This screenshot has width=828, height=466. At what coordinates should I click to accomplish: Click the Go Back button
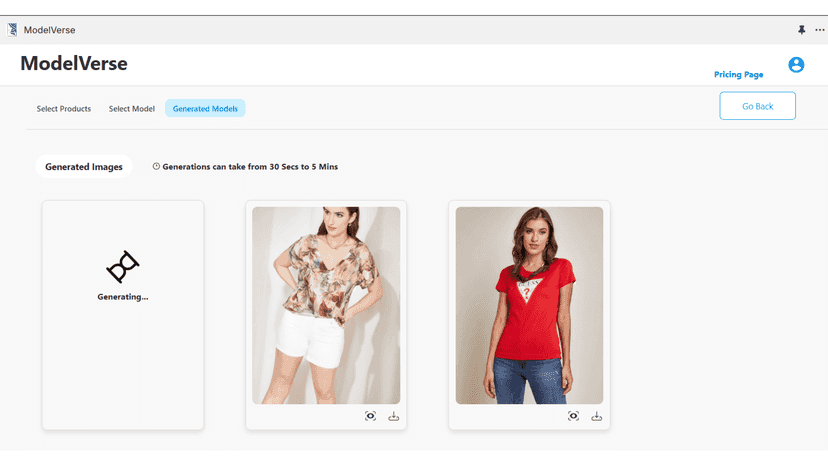(x=757, y=106)
